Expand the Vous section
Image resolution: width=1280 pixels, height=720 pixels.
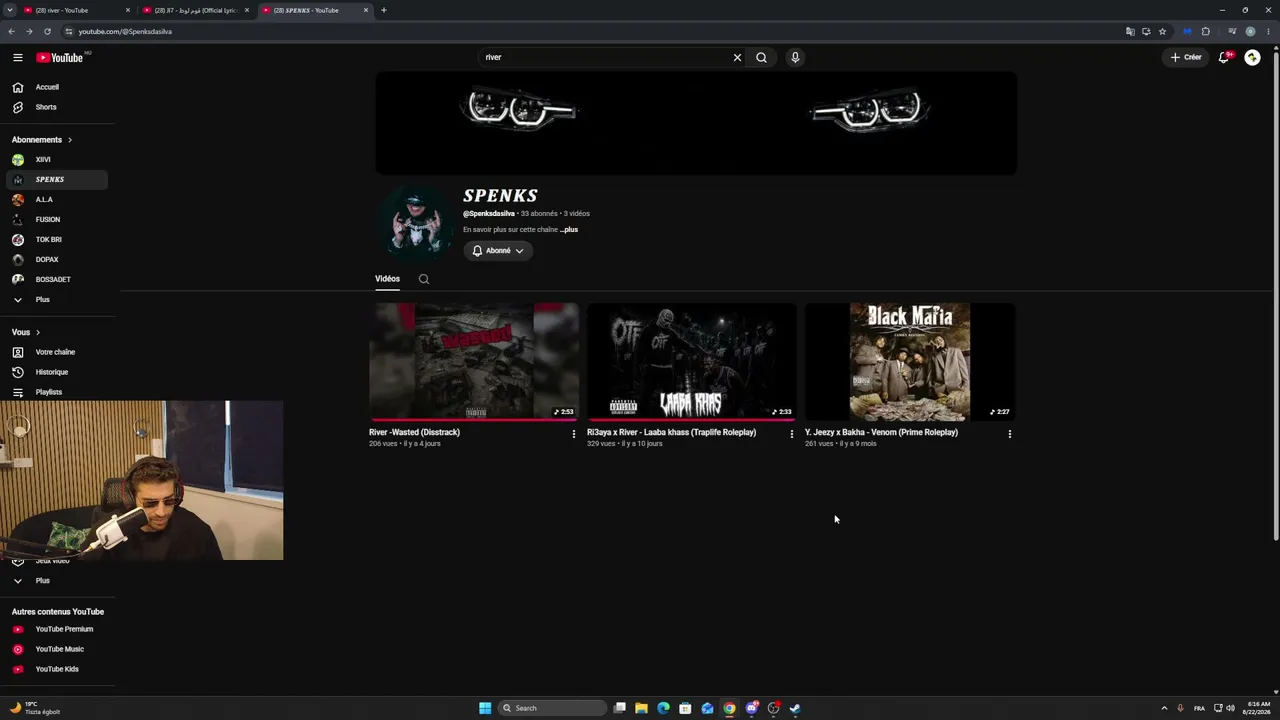tap(26, 332)
